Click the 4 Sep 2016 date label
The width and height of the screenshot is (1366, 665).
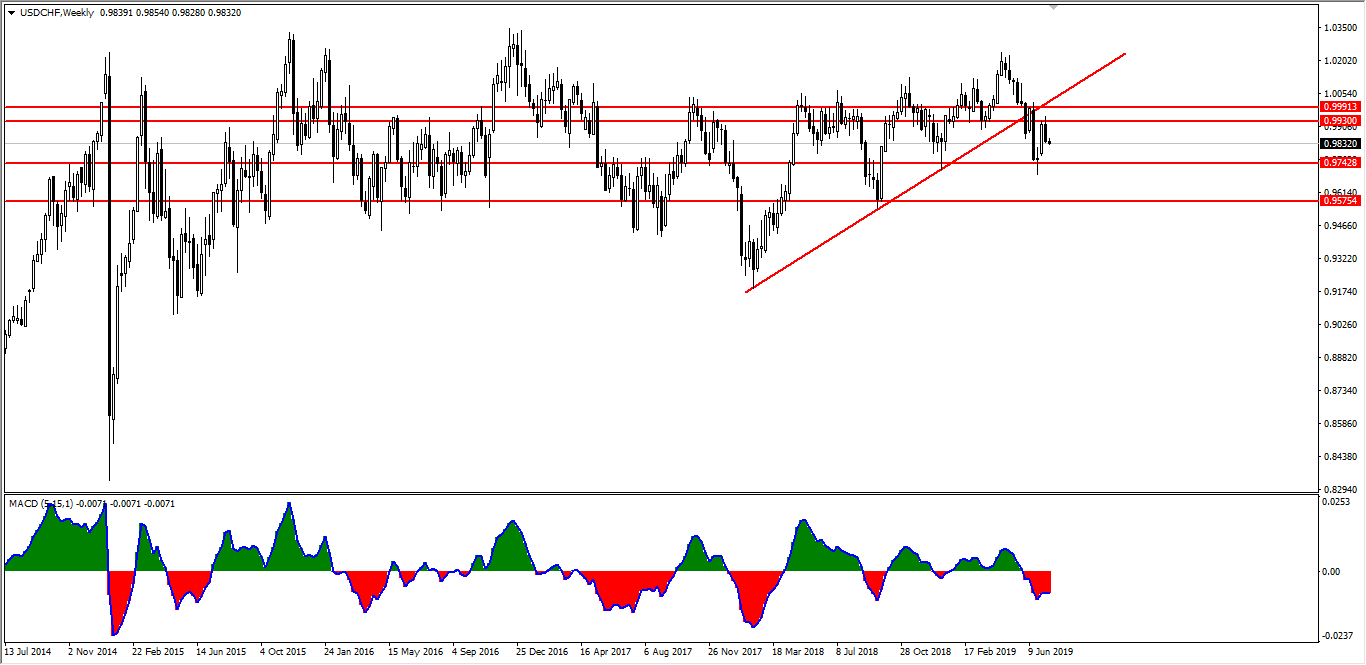tap(476, 652)
